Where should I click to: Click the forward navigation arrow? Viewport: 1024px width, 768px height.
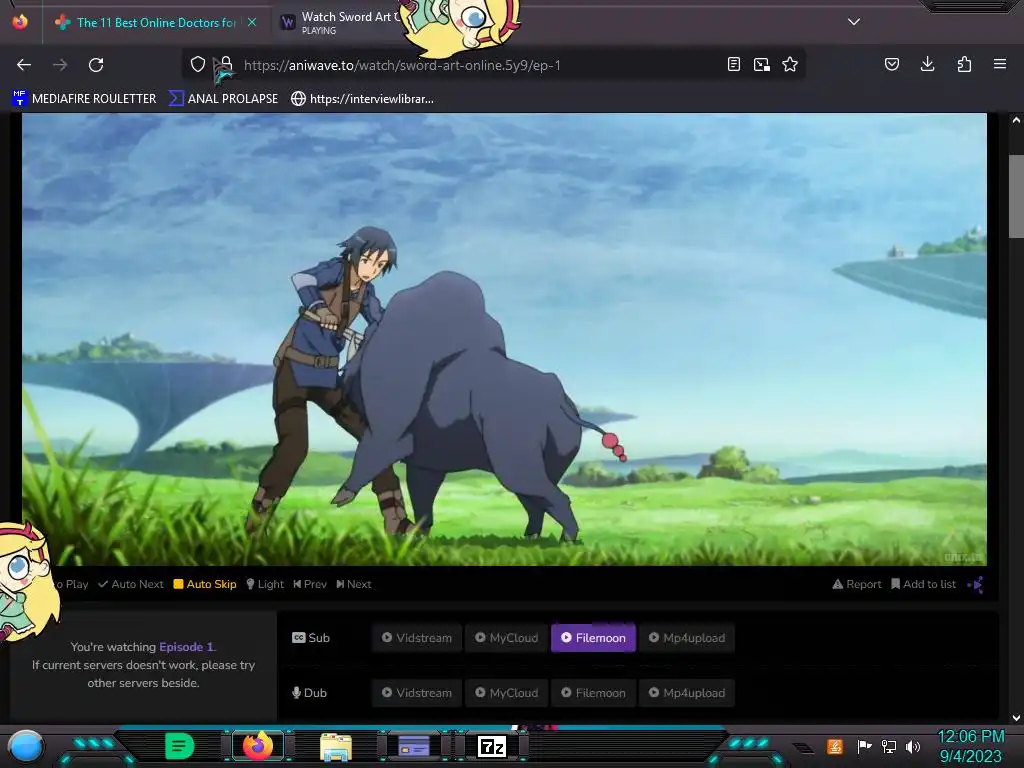[x=60, y=65]
